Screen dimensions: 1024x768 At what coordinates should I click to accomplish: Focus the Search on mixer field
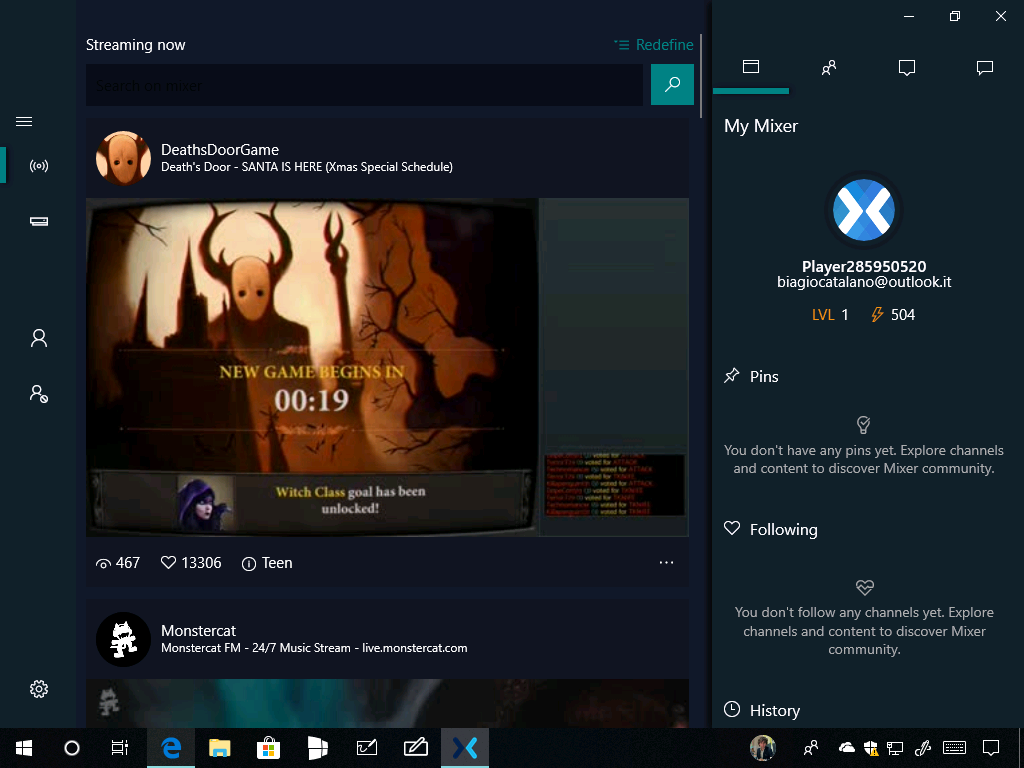[364, 85]
